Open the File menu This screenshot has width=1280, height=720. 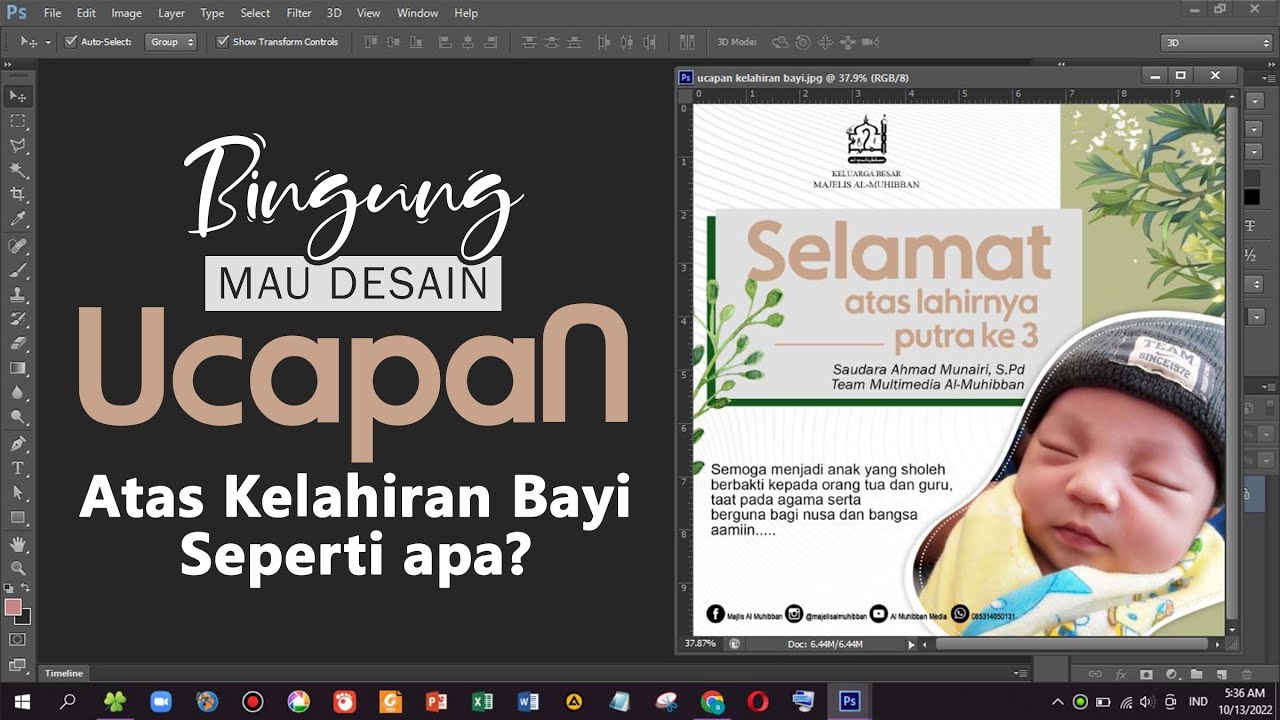(x=53, y=13)
